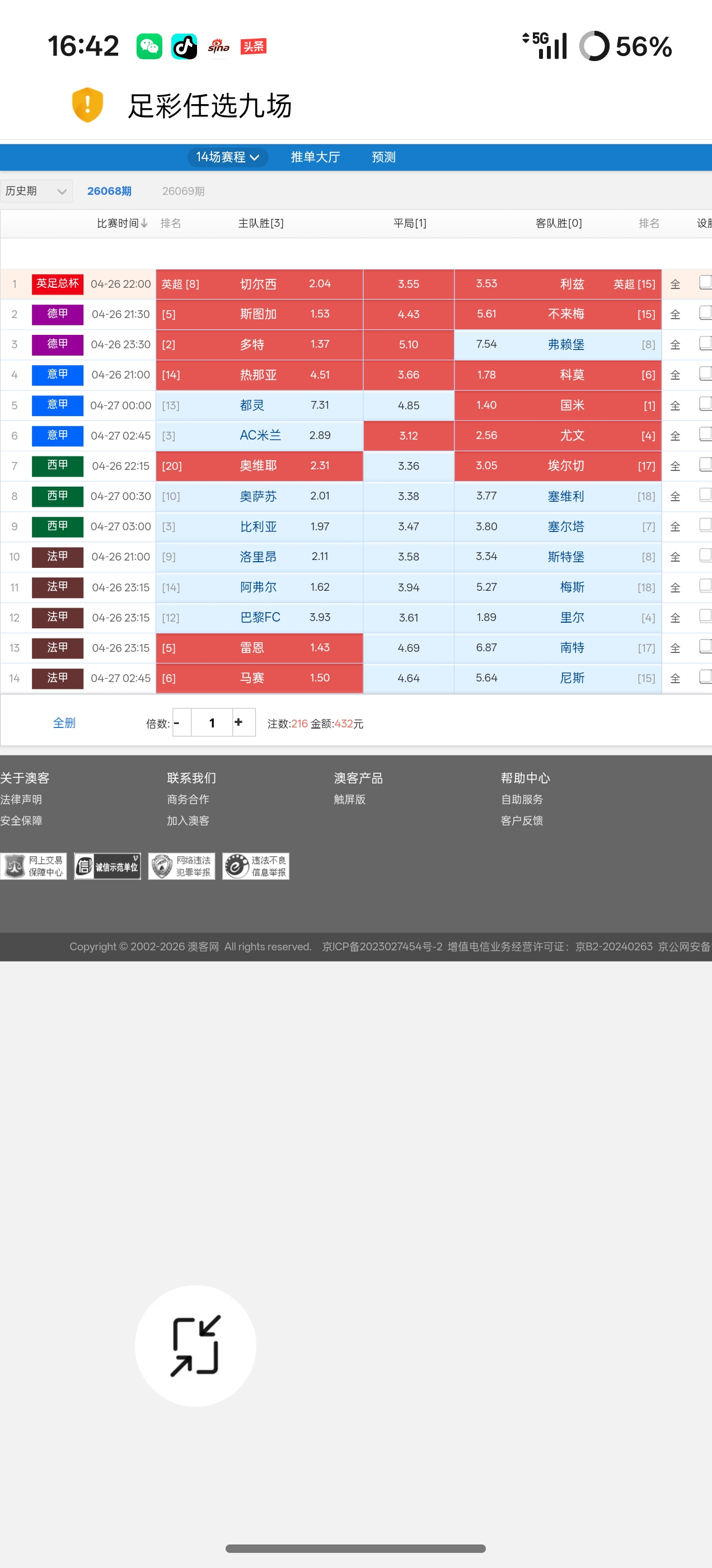Screen dimensions: 712x1568
Task: Expand the 14场赛程 dropdown
Action: [228, 157]
